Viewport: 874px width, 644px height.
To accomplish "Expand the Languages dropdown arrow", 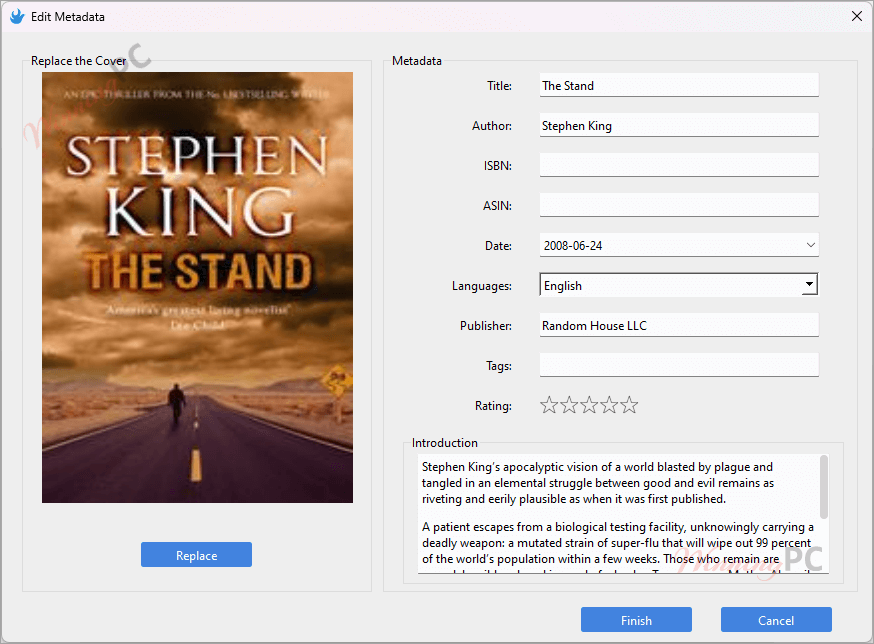I will (x=809, y=285).
